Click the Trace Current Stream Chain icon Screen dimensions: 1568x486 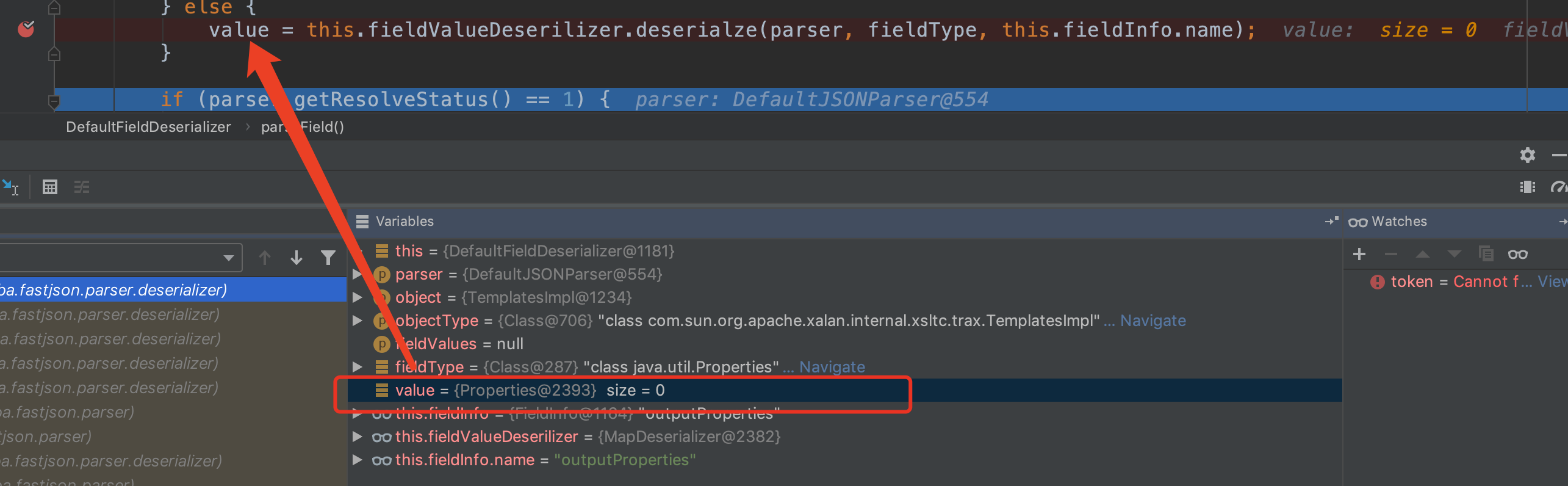tap(82, 187)
